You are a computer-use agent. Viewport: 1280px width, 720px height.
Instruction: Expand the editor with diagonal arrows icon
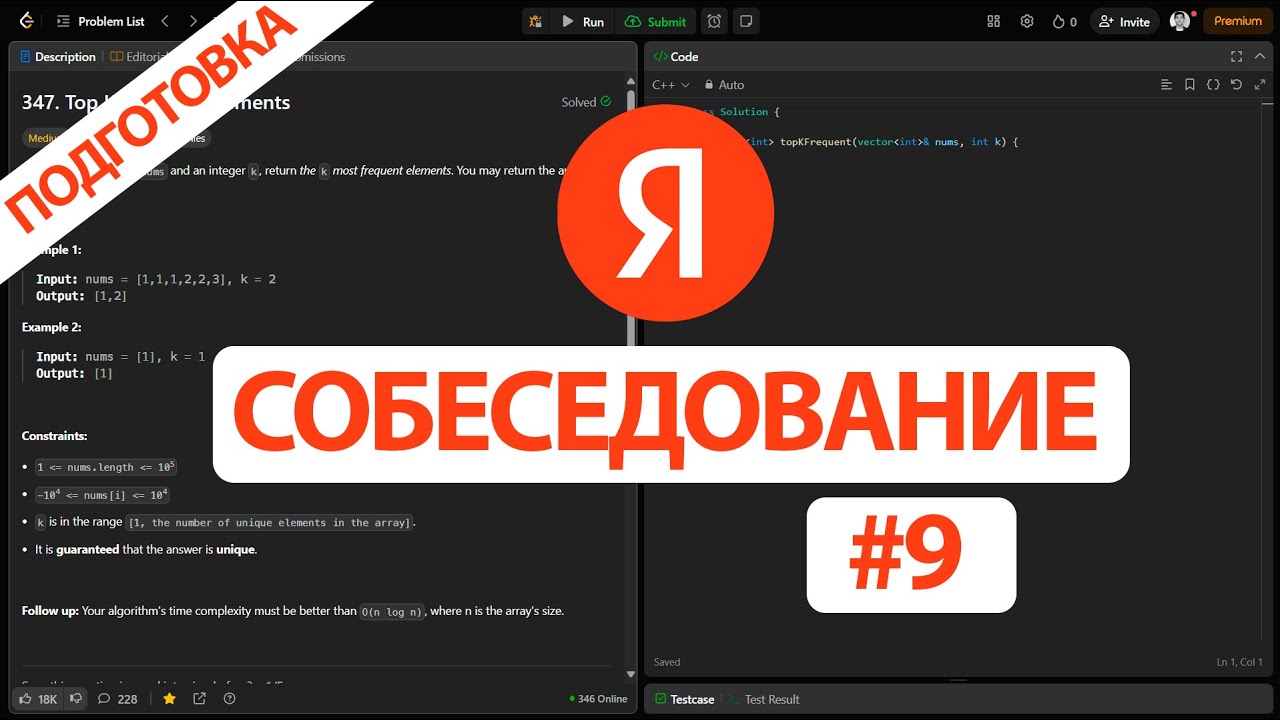point(1259,85)
